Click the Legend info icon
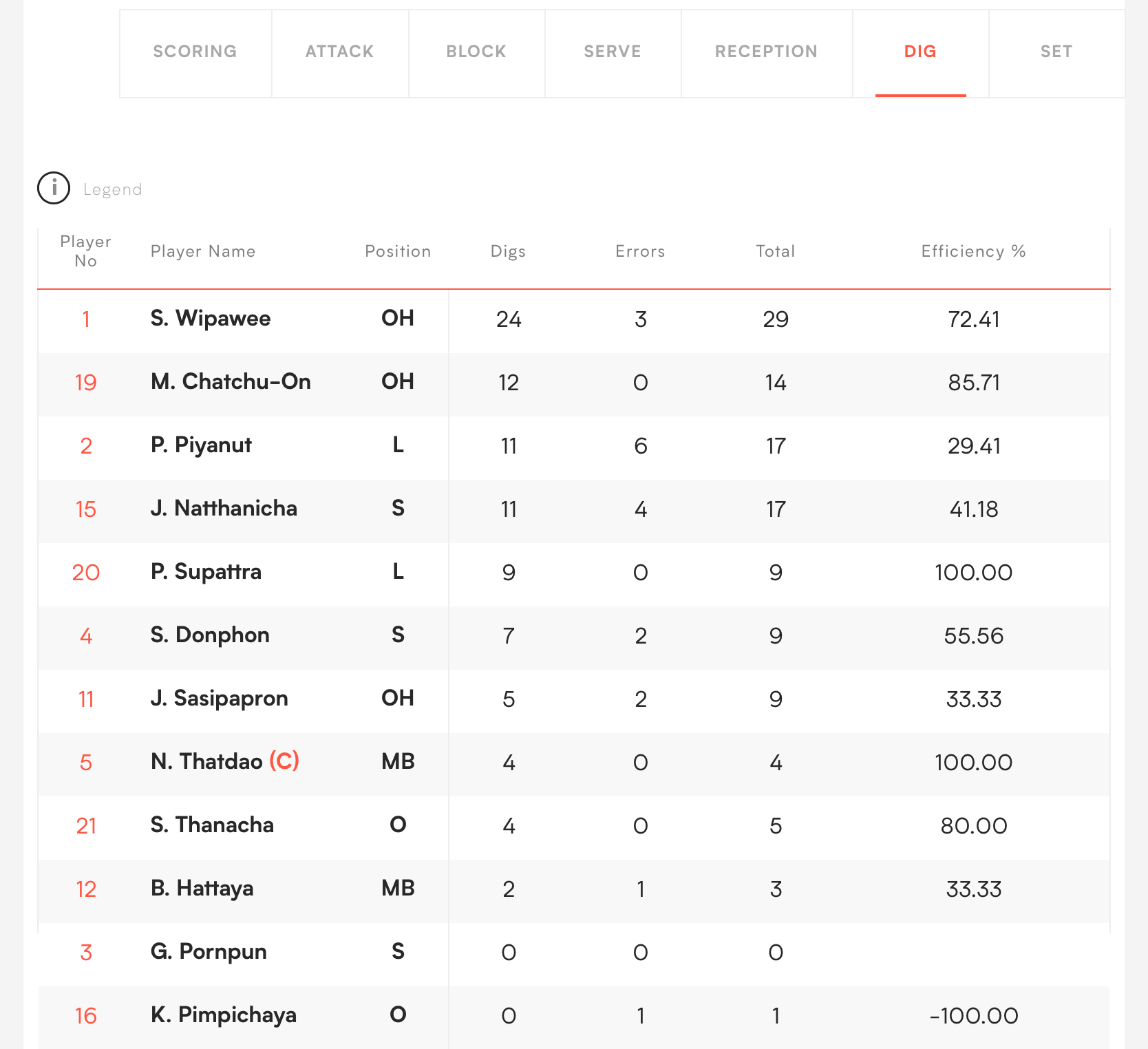Viewport: 1148px width, 1049px height. click(x=54, y=189)
